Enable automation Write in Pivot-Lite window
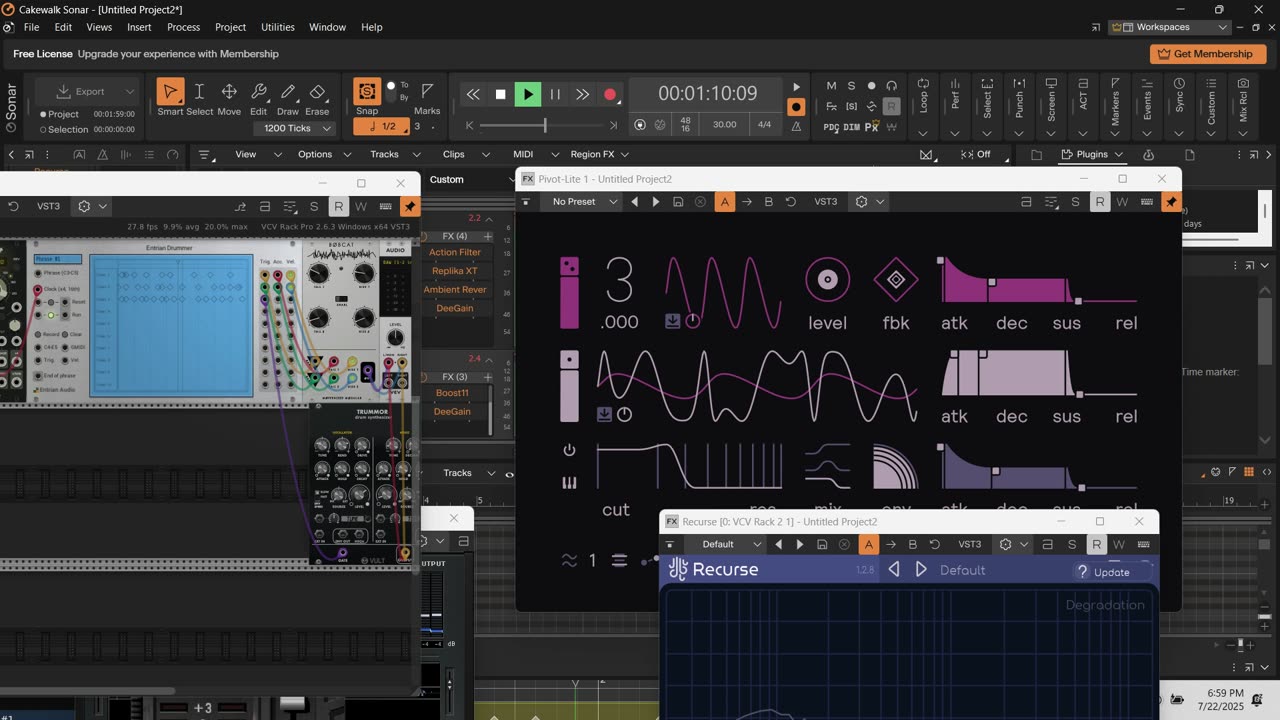Image resolution: width=1280 pixels, height=720 pixels. click(1122, 202)
